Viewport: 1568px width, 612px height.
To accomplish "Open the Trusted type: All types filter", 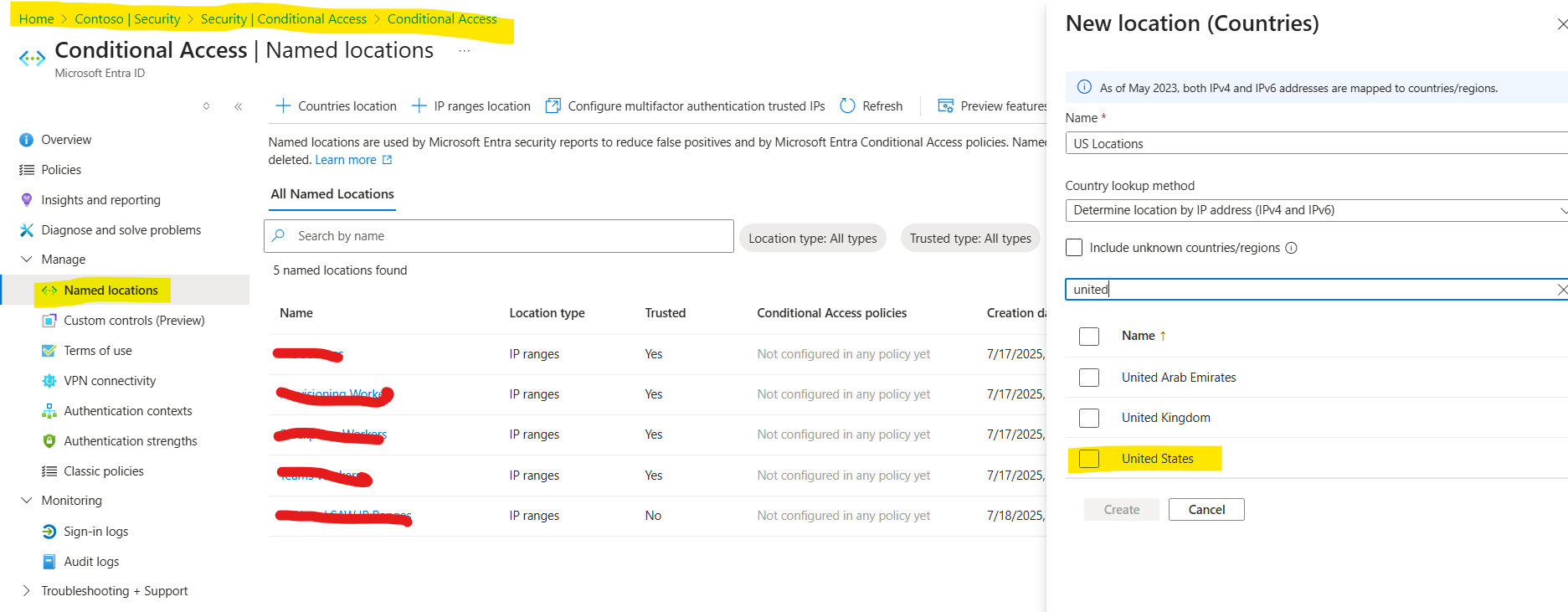I will (x=970, y=239).
